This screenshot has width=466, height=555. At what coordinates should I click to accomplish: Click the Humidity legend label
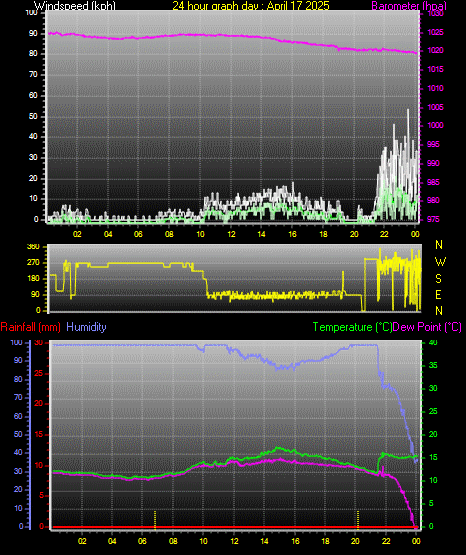pos(86,327)
